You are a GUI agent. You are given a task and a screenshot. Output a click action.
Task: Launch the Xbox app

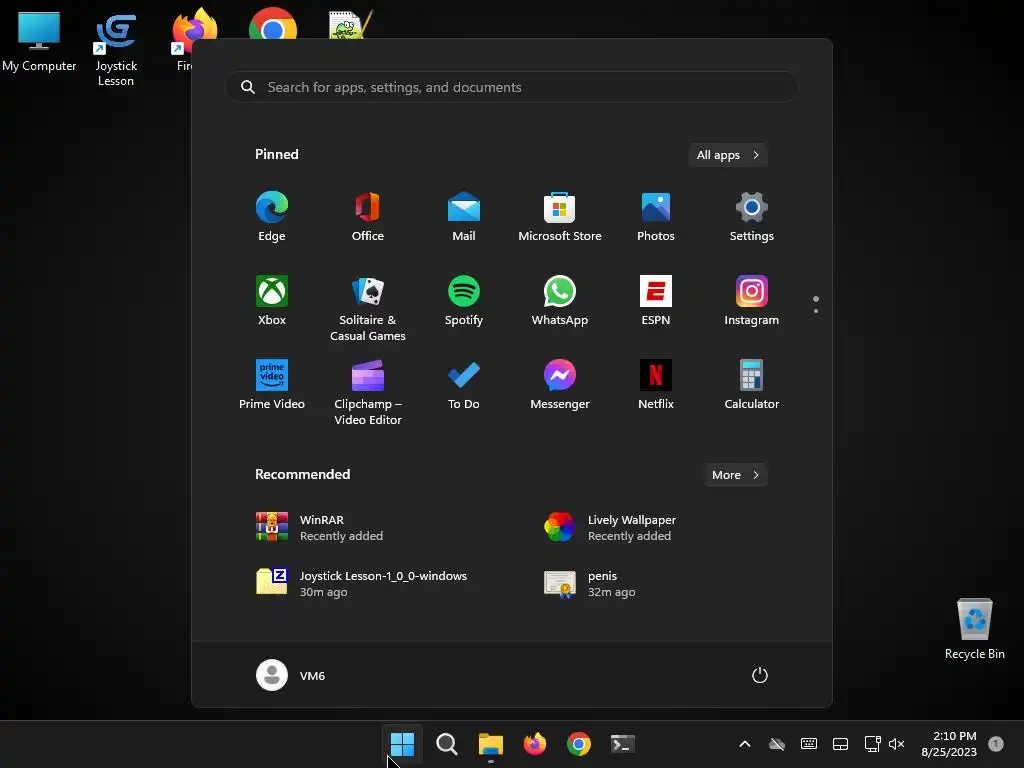coord(272,300)
